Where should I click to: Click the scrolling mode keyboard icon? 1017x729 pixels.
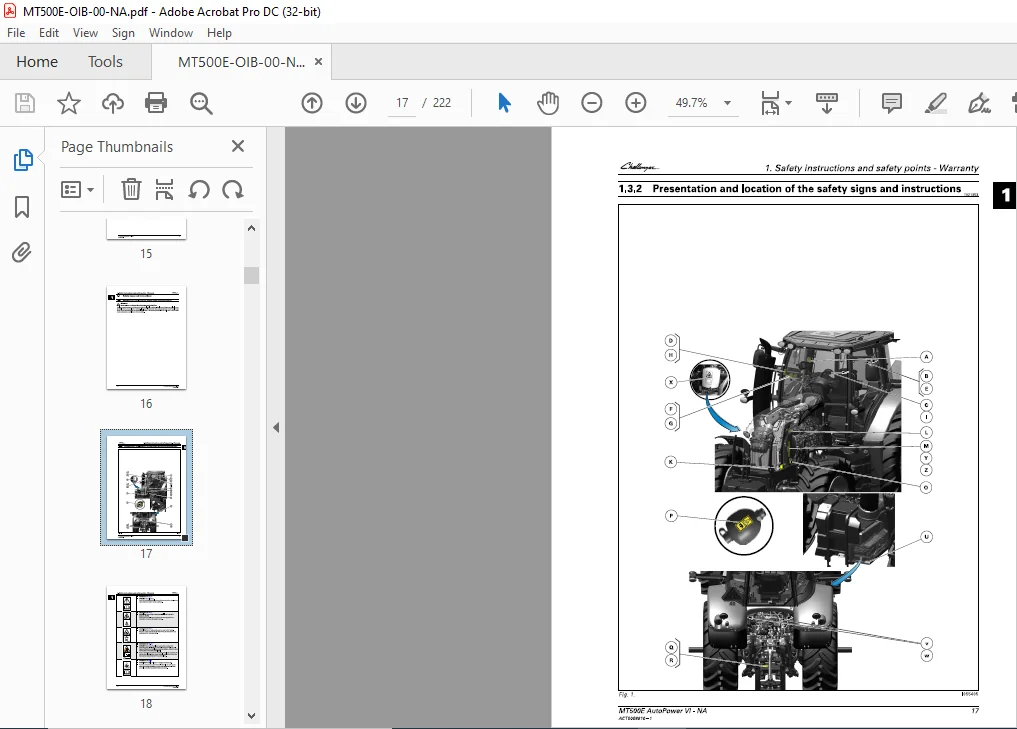pyautogui.click(x=826, y=103)
